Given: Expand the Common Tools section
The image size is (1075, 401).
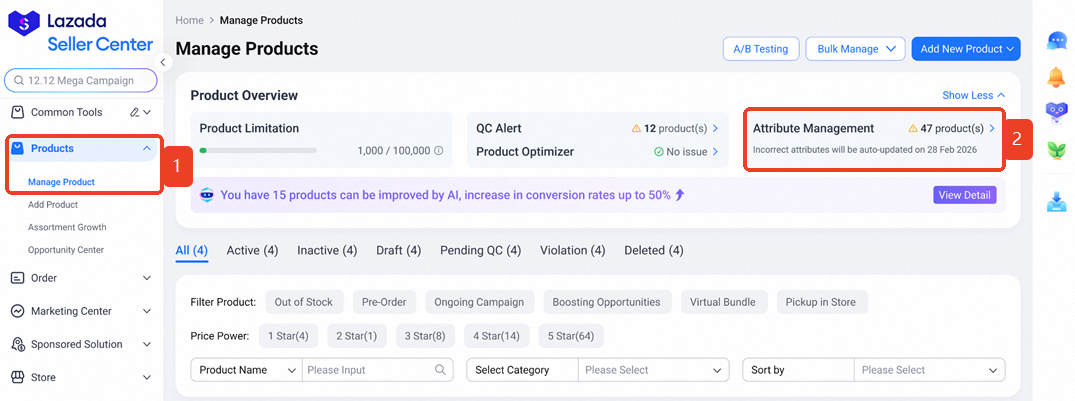Looking at the screenshot, I should [147, 112].
